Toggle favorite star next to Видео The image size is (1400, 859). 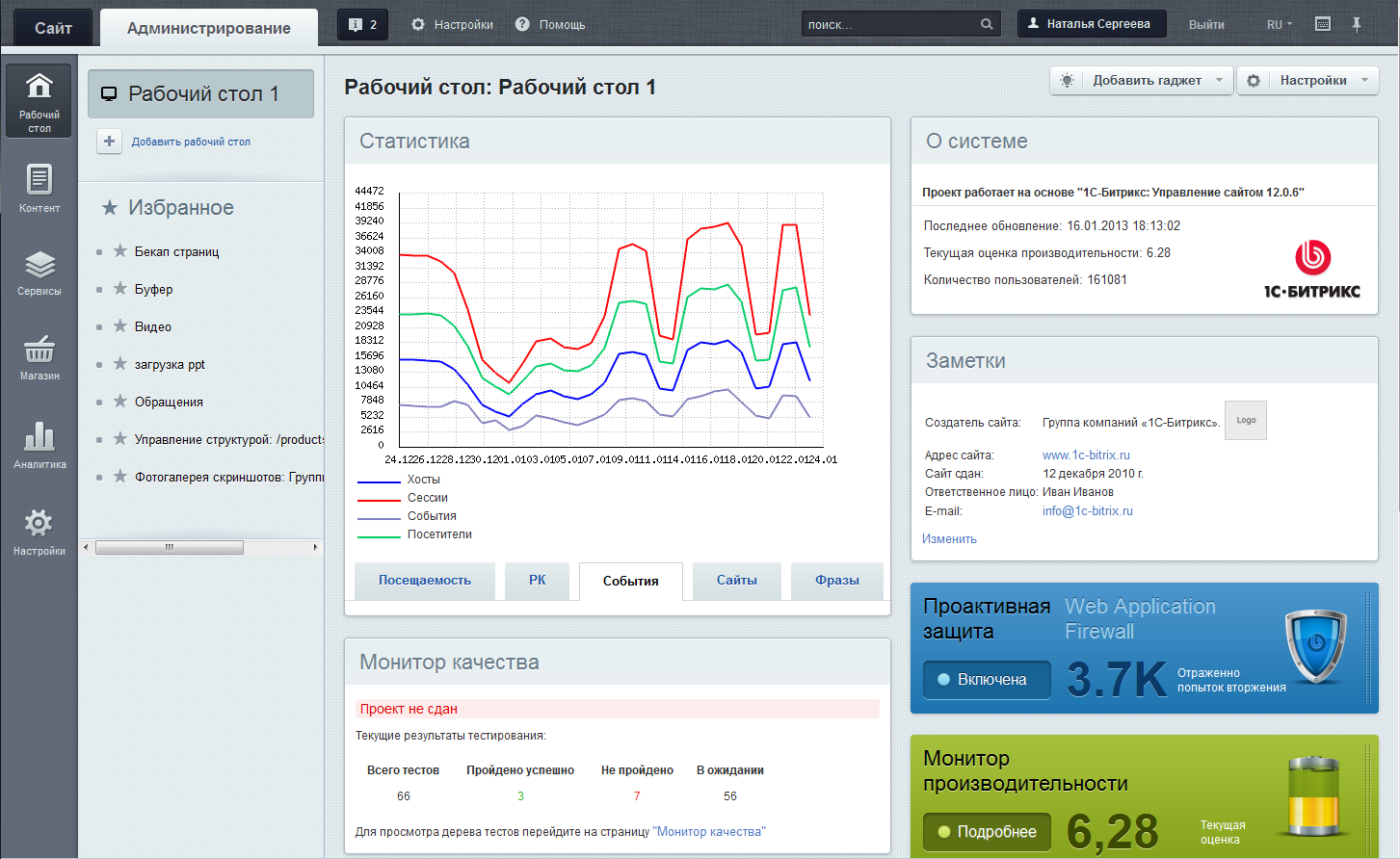tap(120, 326)
